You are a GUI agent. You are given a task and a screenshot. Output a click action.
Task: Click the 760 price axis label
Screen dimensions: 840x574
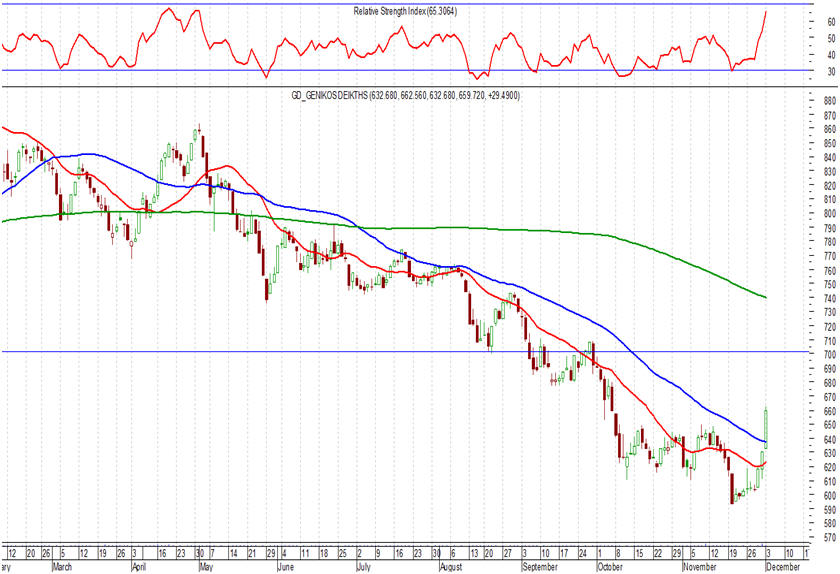[830, 271]
